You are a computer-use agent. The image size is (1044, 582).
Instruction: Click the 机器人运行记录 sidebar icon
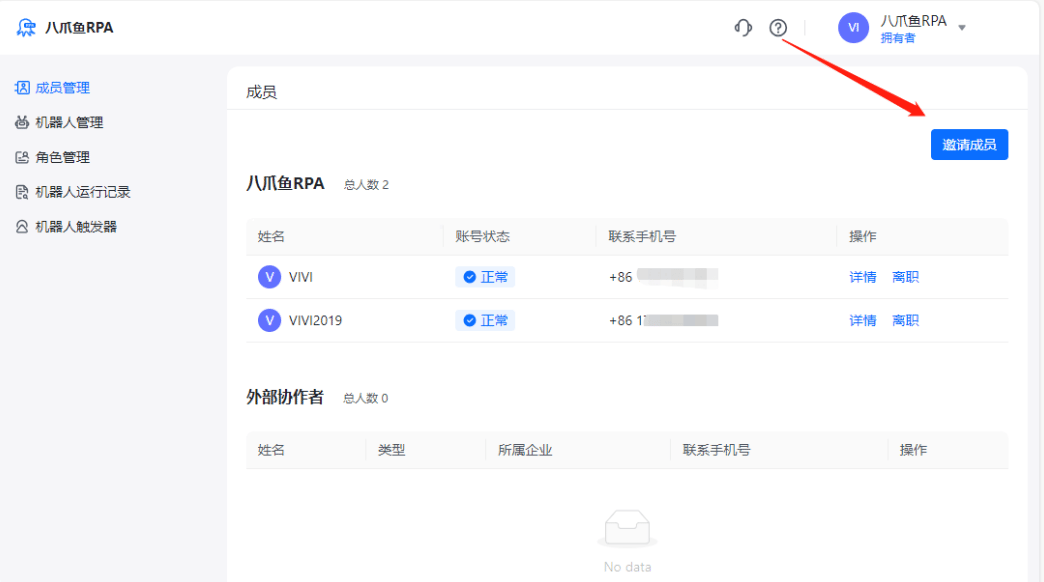(x=22, y=192)
